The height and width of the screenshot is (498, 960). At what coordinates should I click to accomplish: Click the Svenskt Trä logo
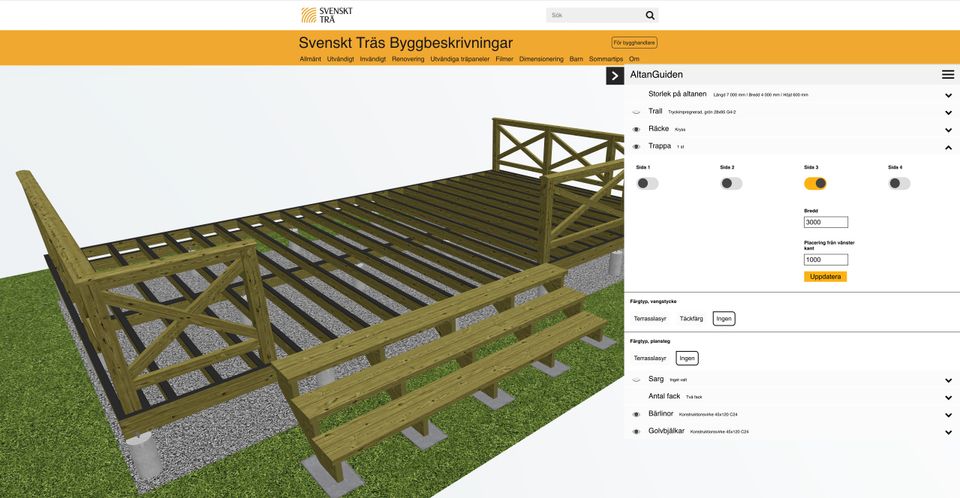tap(326, 15)
